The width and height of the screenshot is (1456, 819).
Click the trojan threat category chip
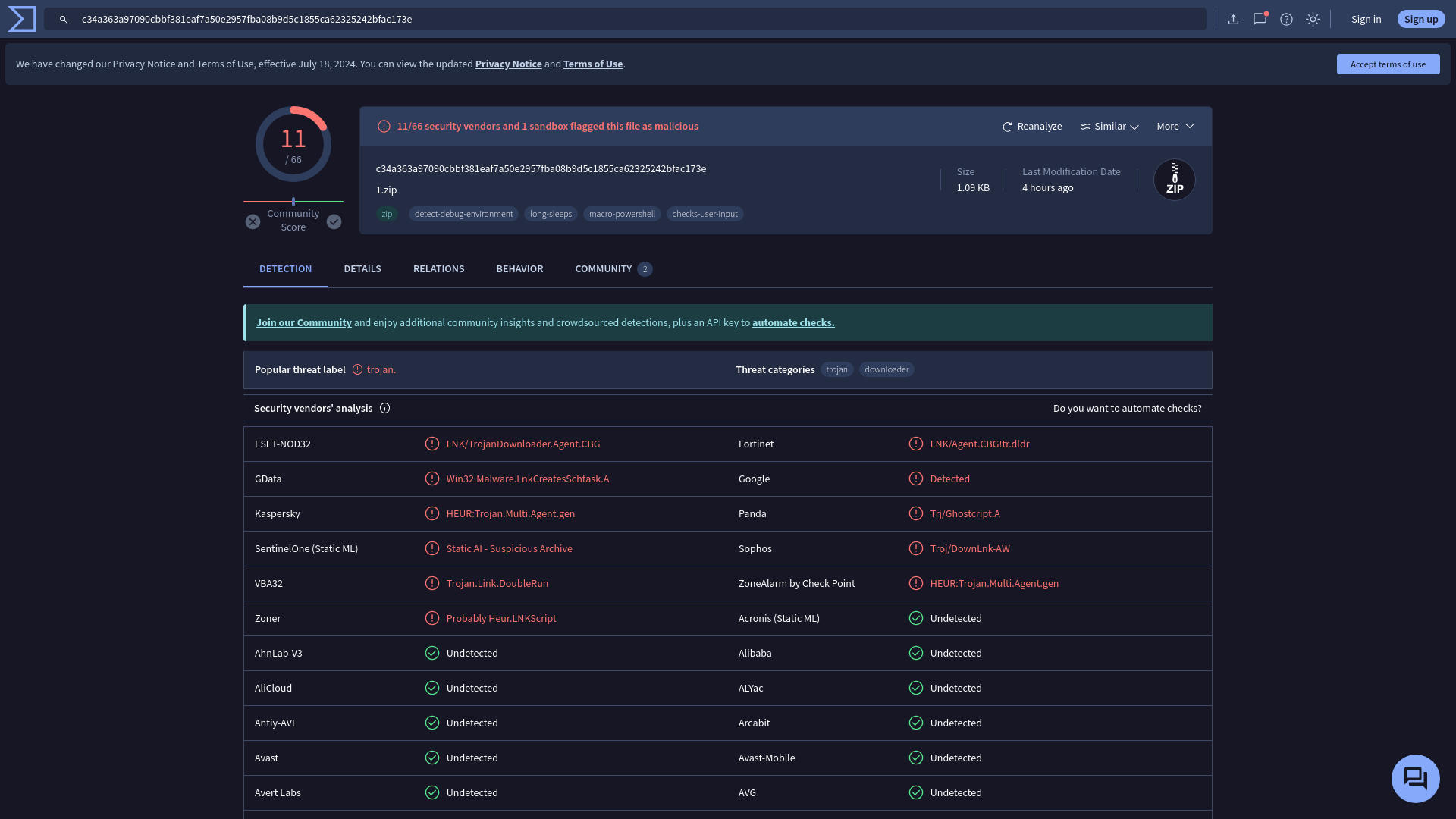[836, 370]
